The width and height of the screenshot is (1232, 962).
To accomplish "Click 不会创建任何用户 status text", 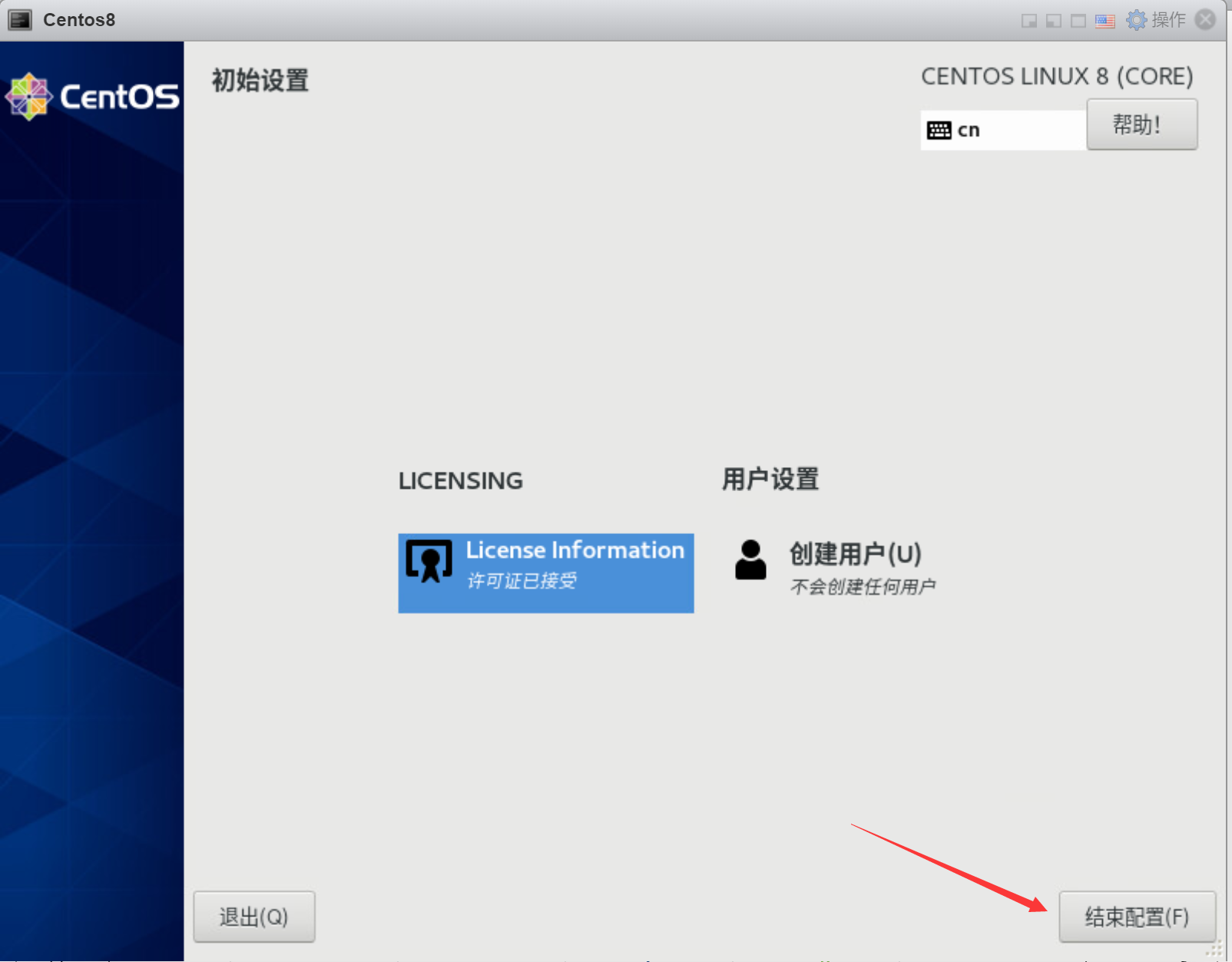I will (x=863, y=587).
